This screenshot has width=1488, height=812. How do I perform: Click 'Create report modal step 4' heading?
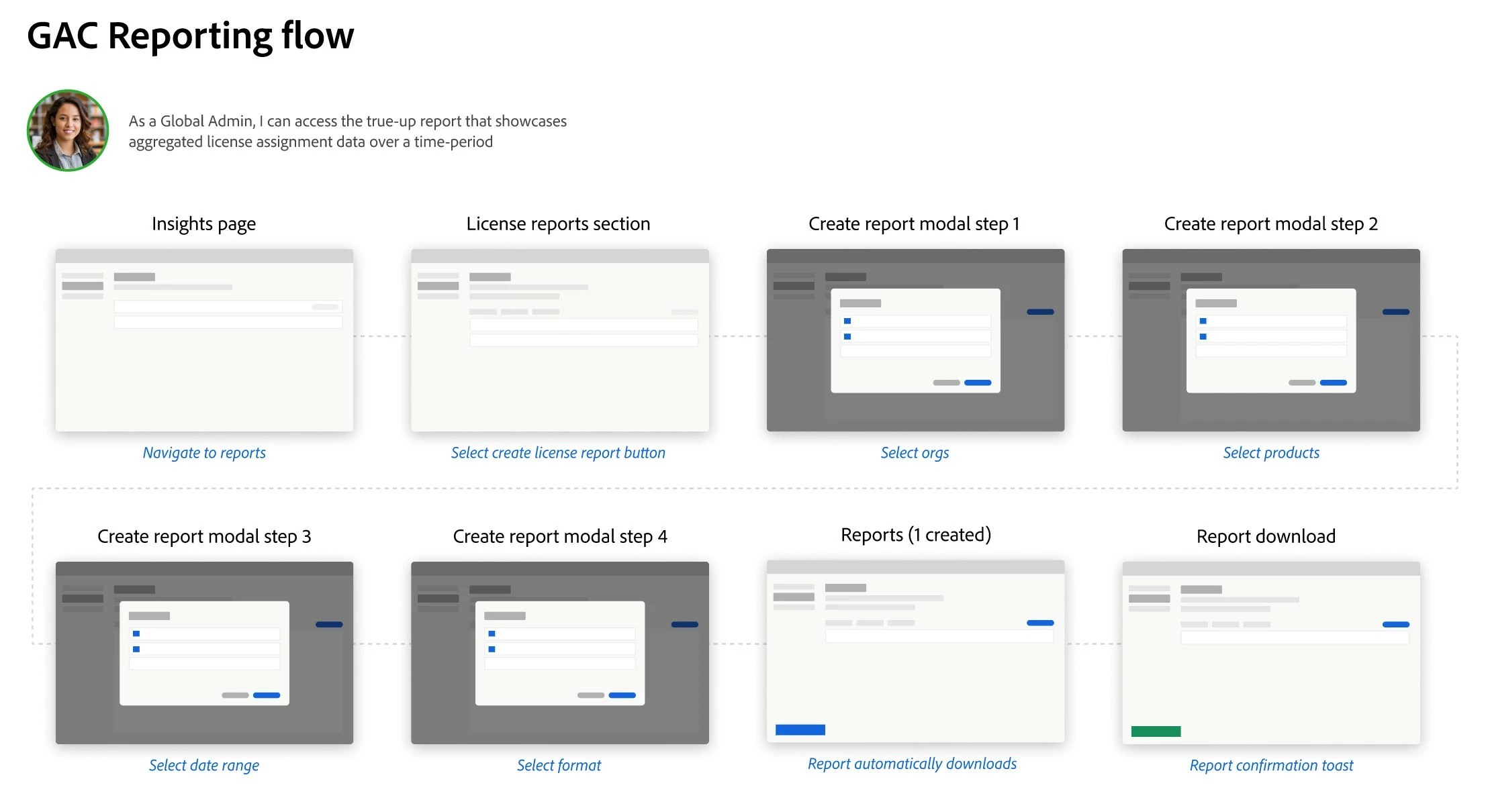pyautogui.click(x=559, y=536)
